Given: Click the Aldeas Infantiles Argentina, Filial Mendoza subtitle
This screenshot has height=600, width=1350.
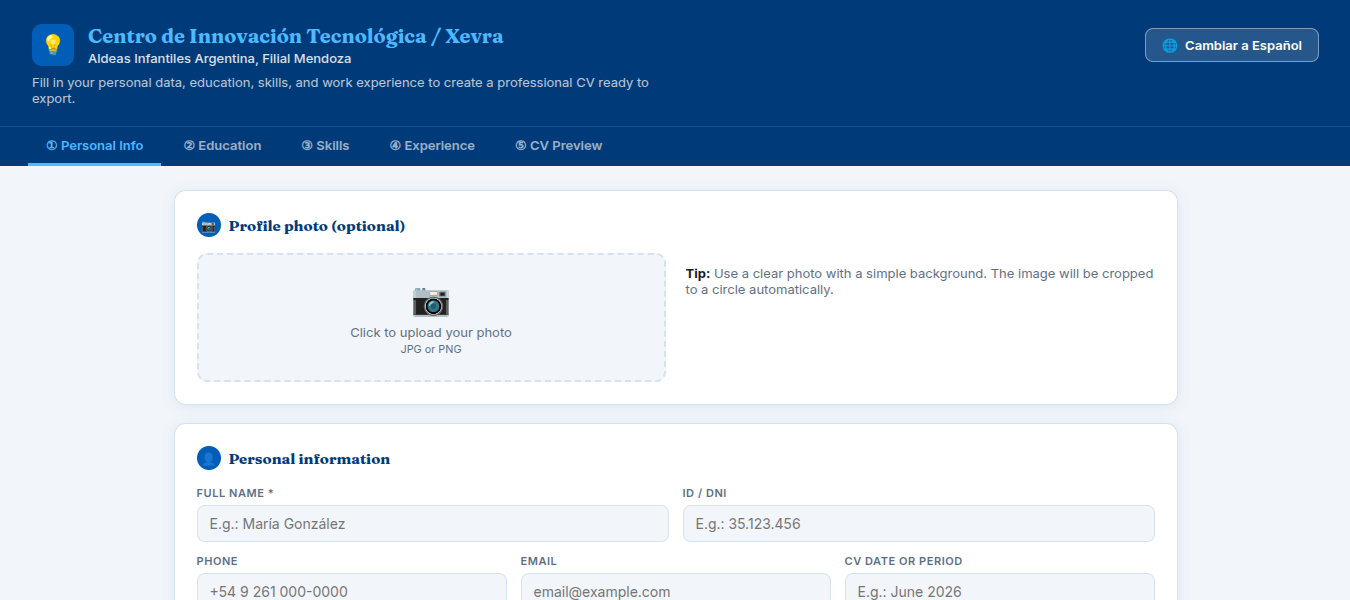Looking at the screenshot, I should 219,59.
